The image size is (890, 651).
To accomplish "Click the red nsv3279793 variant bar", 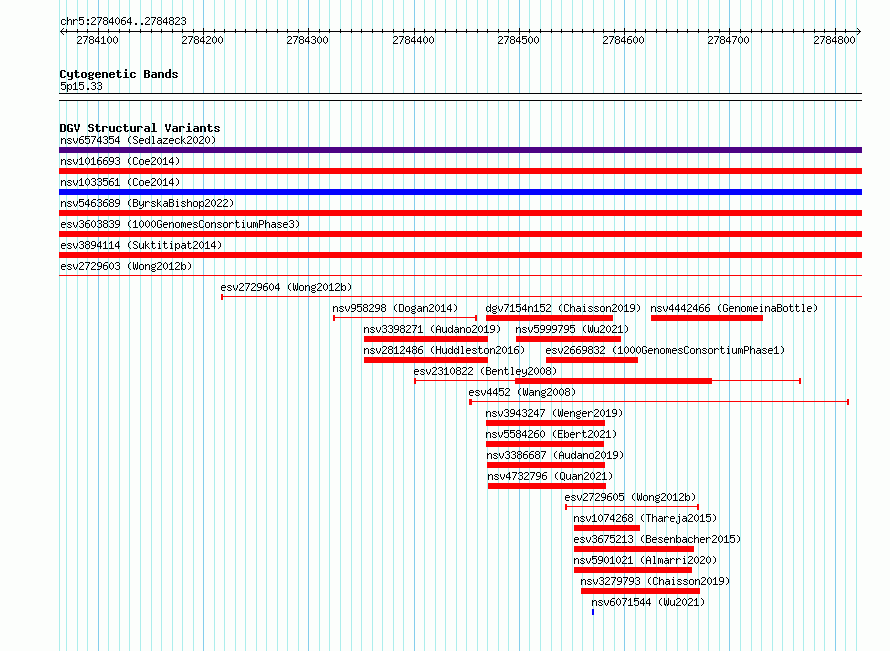I will pos(640,591).
